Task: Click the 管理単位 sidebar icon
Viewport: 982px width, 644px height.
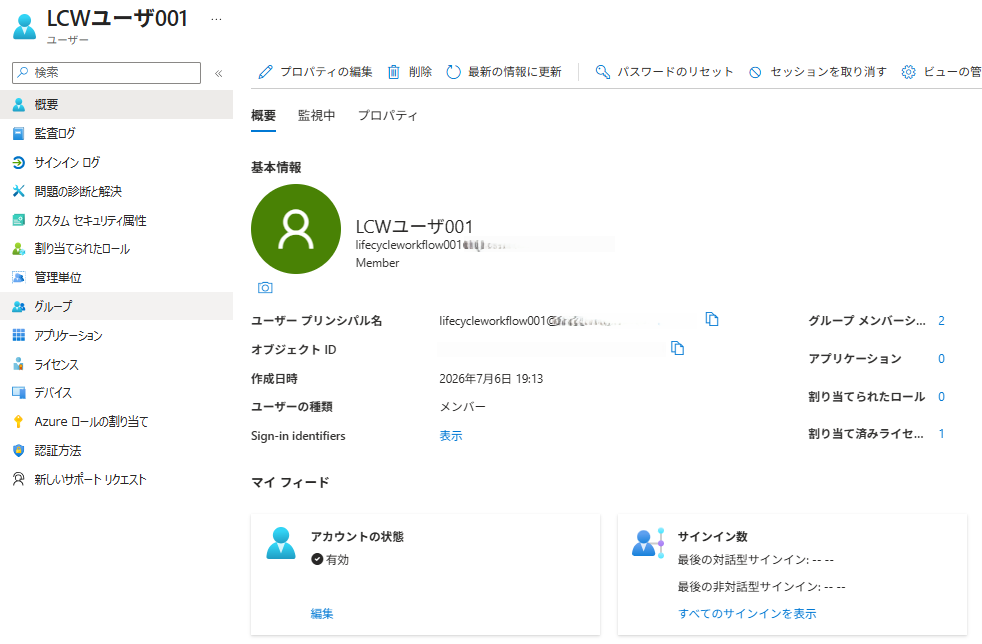Action: pyautogui.click(x=19, y=278)
